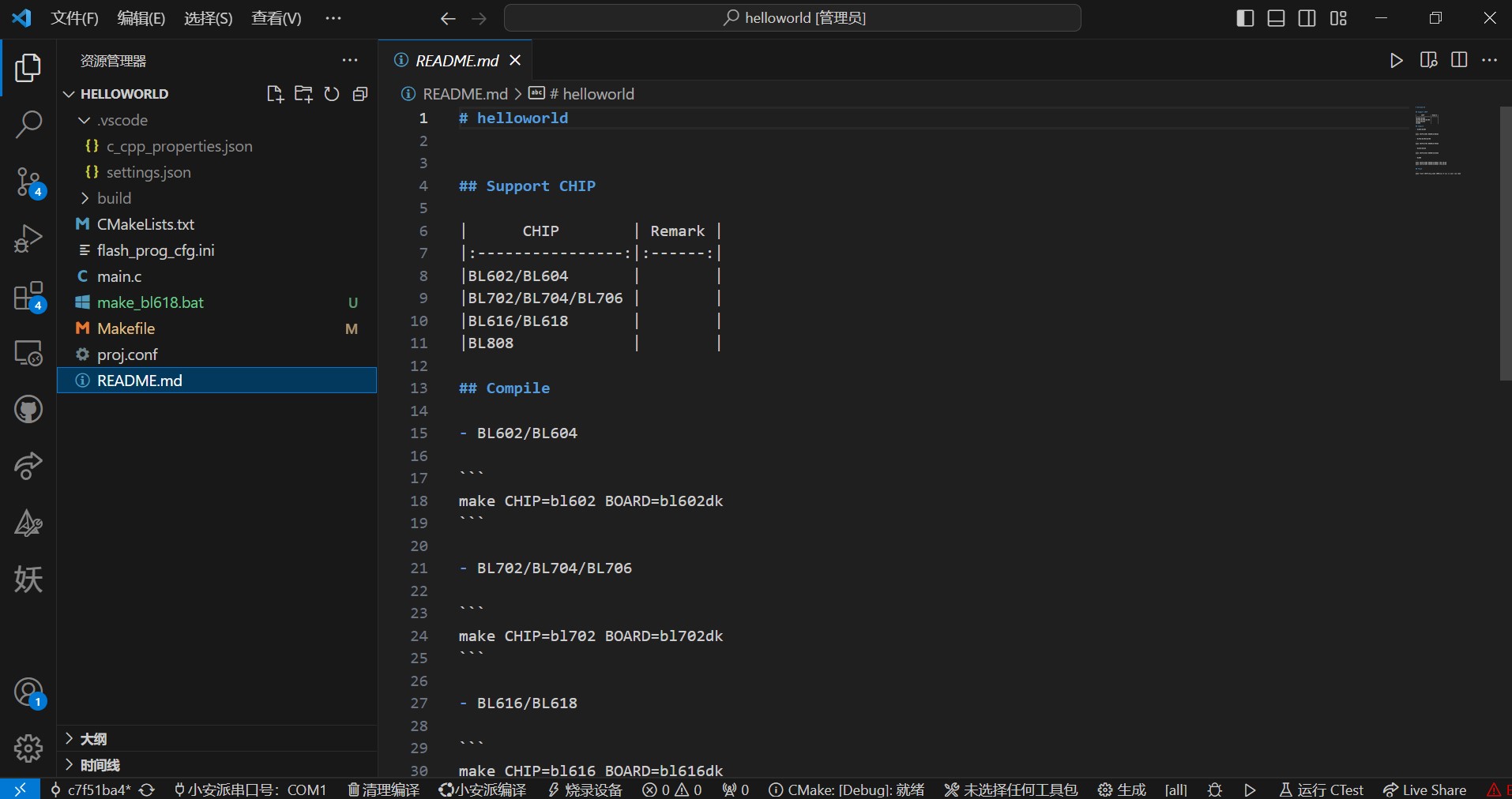This screenshot has height=799, width=1512.
Task: Synchronize changes in status bar
Action: (x=147, y=790)
